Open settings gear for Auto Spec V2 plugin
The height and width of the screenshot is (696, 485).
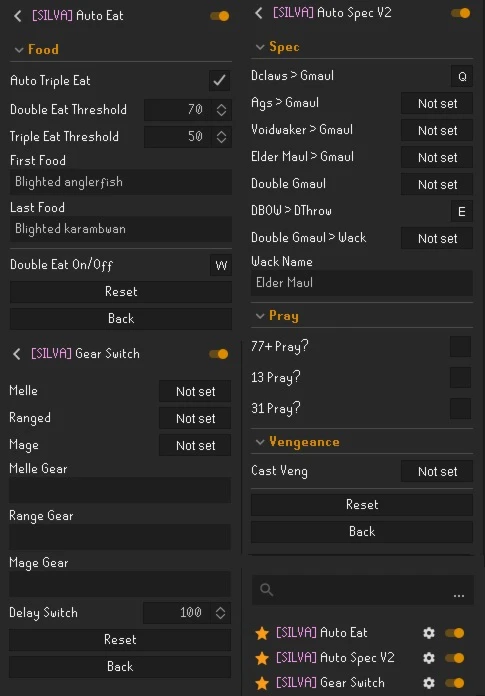(x=429, y=658)
